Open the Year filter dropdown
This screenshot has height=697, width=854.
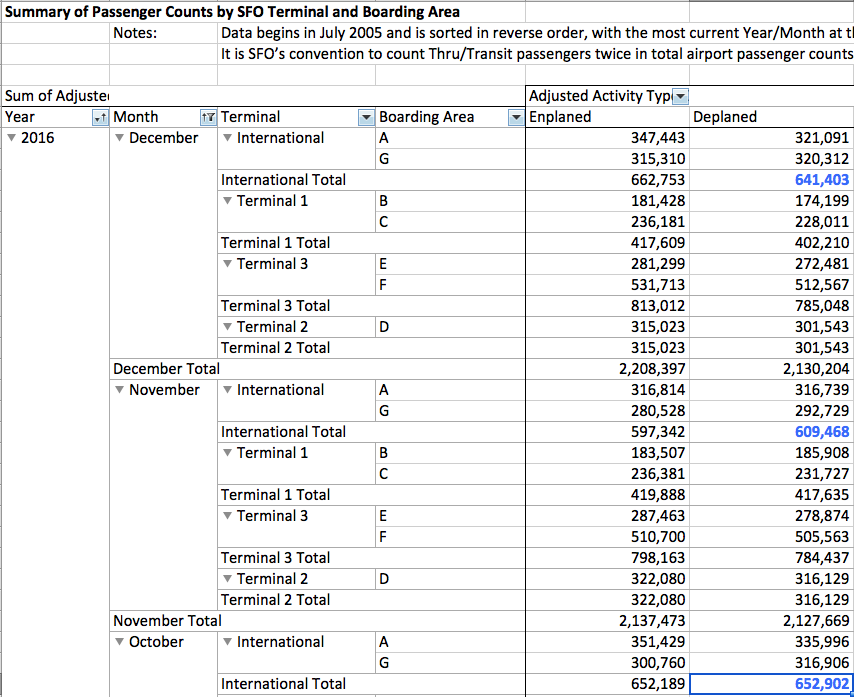[100, 117]
